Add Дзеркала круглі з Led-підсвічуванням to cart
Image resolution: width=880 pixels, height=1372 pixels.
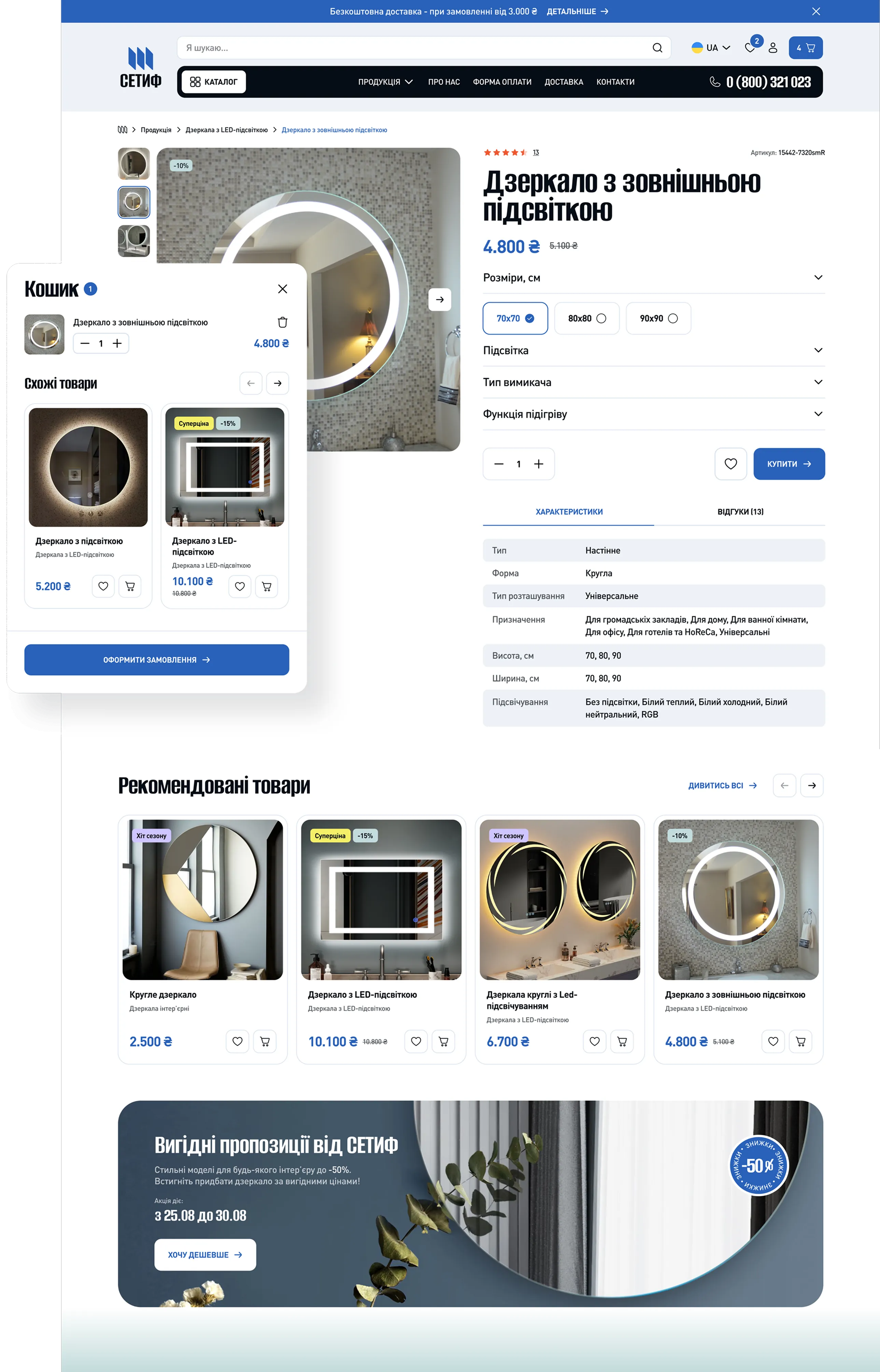pyautogui.click(x=622, y=1041)
